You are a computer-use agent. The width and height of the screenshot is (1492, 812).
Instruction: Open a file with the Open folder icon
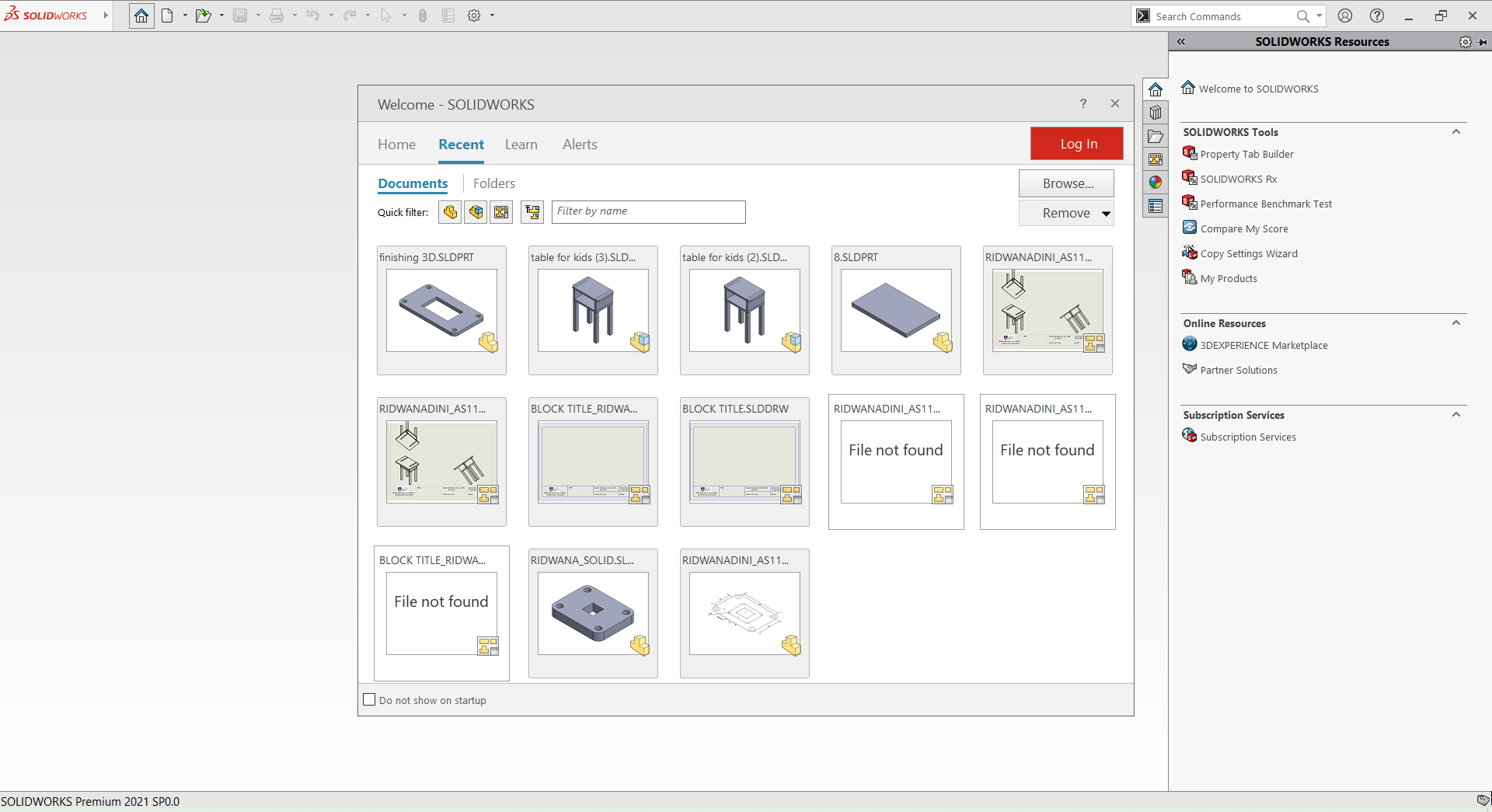[203, 16]
